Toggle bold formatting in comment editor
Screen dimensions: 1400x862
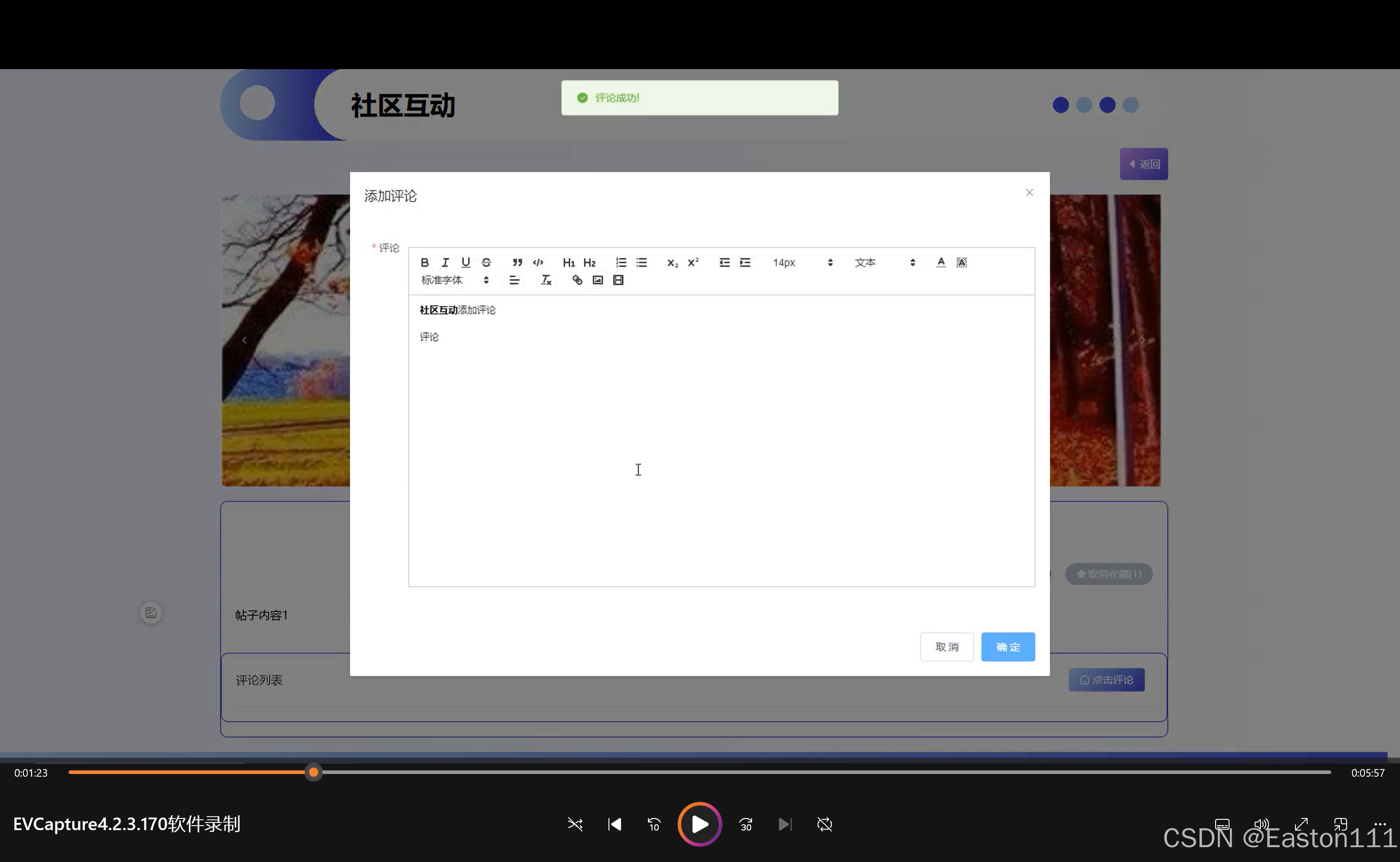click(x=424, y=262)
